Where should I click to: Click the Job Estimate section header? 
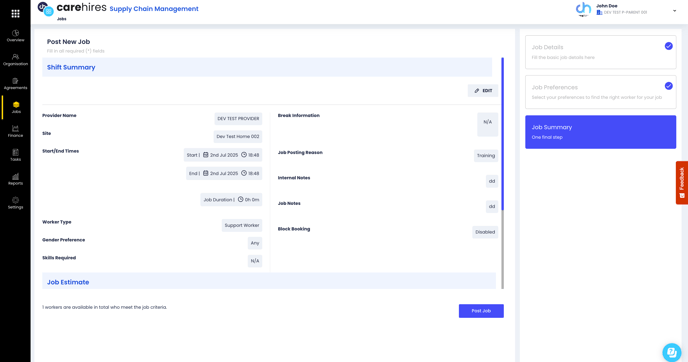point(269,282)
